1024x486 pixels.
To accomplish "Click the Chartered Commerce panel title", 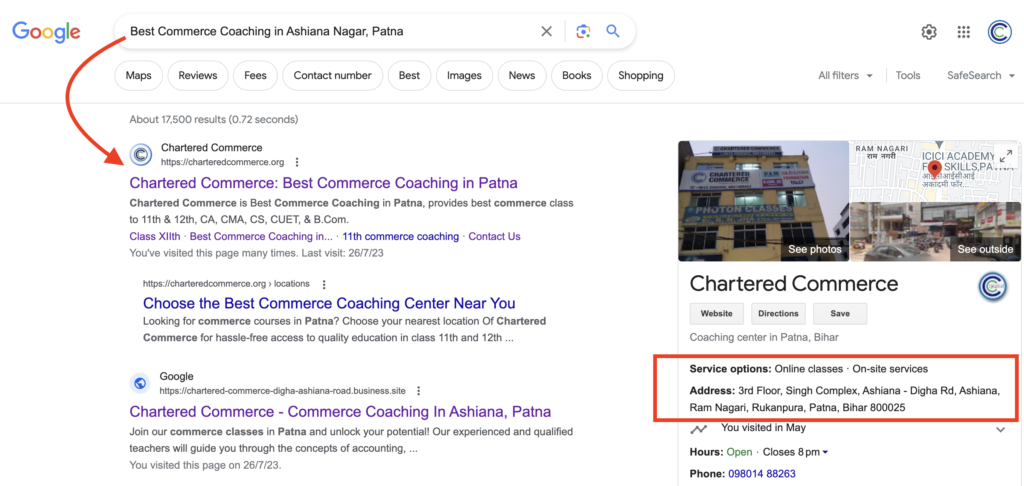I will [794, 284].
